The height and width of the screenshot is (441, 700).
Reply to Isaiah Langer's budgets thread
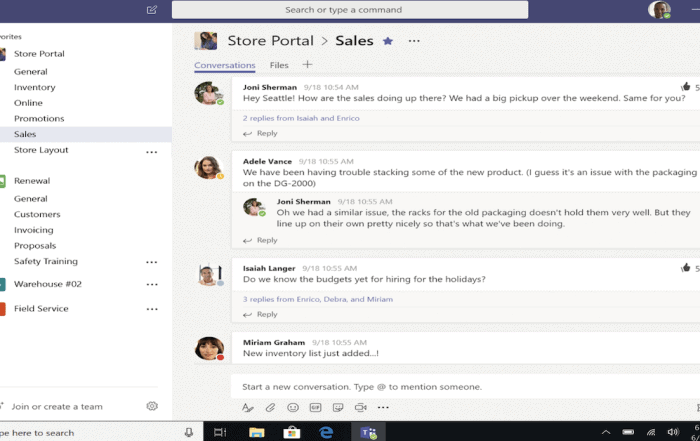[260, 314]
